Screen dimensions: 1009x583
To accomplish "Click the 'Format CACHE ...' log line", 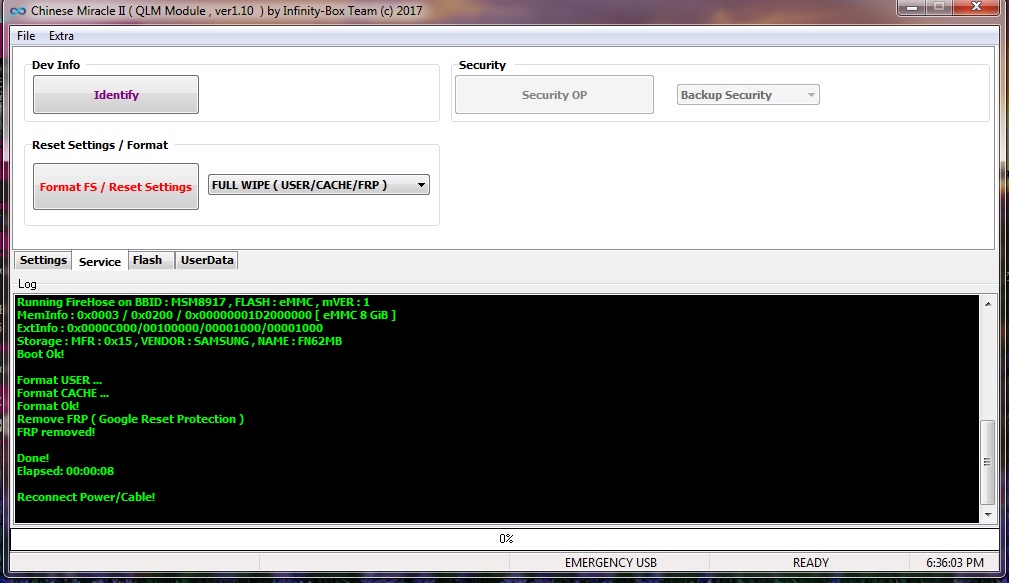I will (62, 393).
